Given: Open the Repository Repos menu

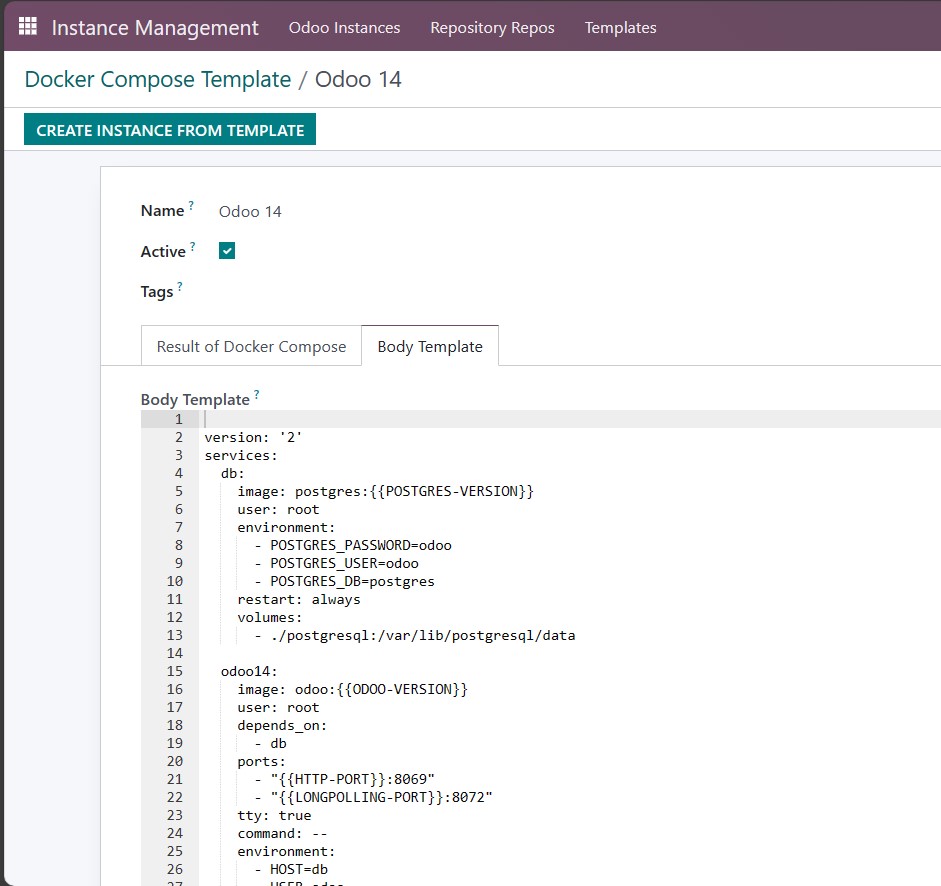Looking at the screenshot, I should 492,28.
